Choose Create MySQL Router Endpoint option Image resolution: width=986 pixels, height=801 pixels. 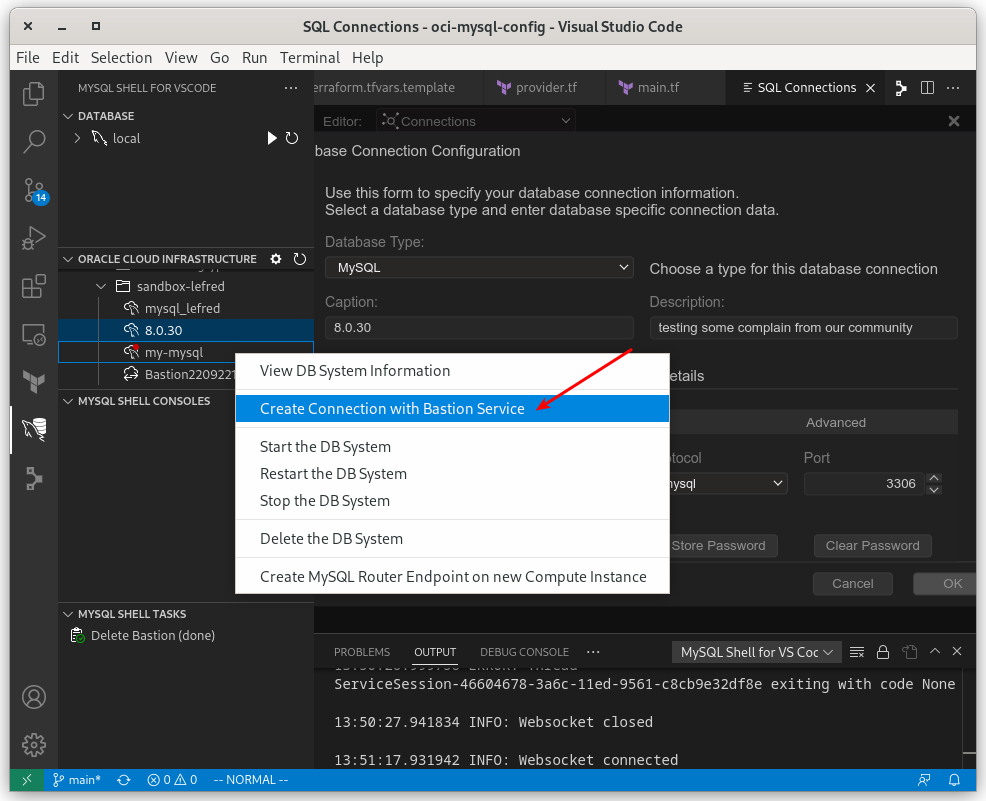tap(453, 577)
